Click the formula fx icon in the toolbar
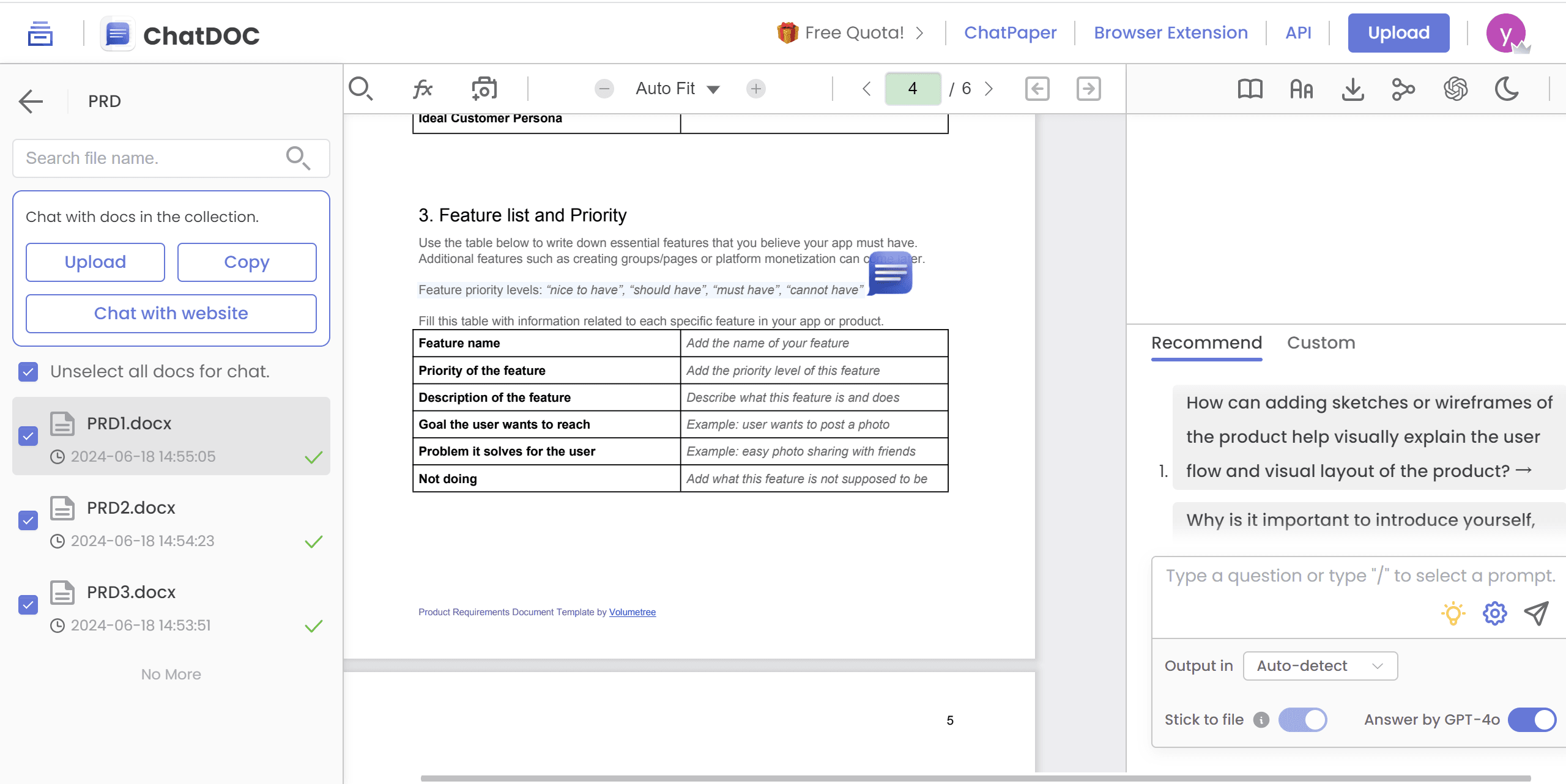This screenshot has width=1566, height=784. (x=422, y=89)
